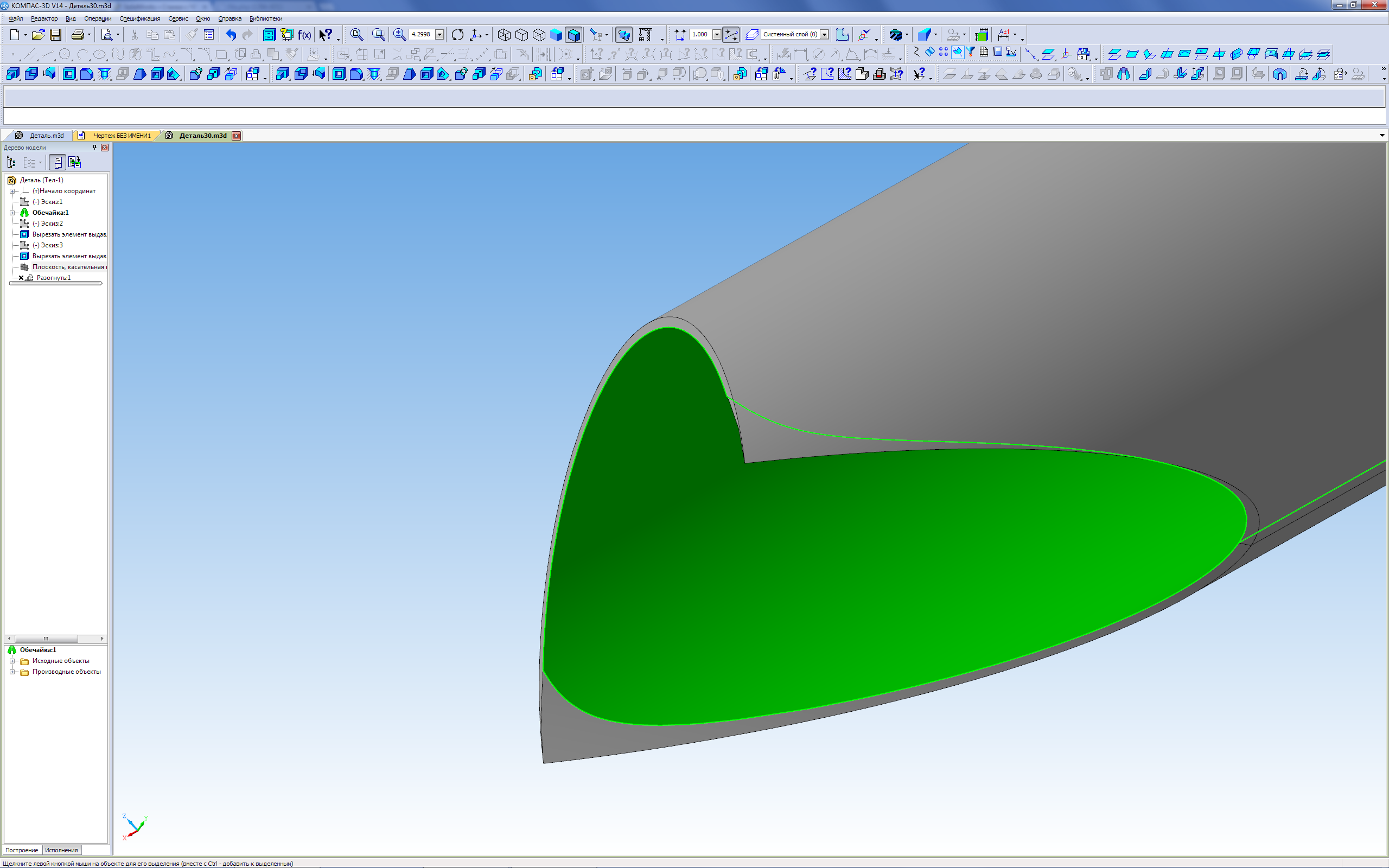Switch to the Чертеж БЕЗ ИМЕНИ1 tab

[x=122, y=136]
